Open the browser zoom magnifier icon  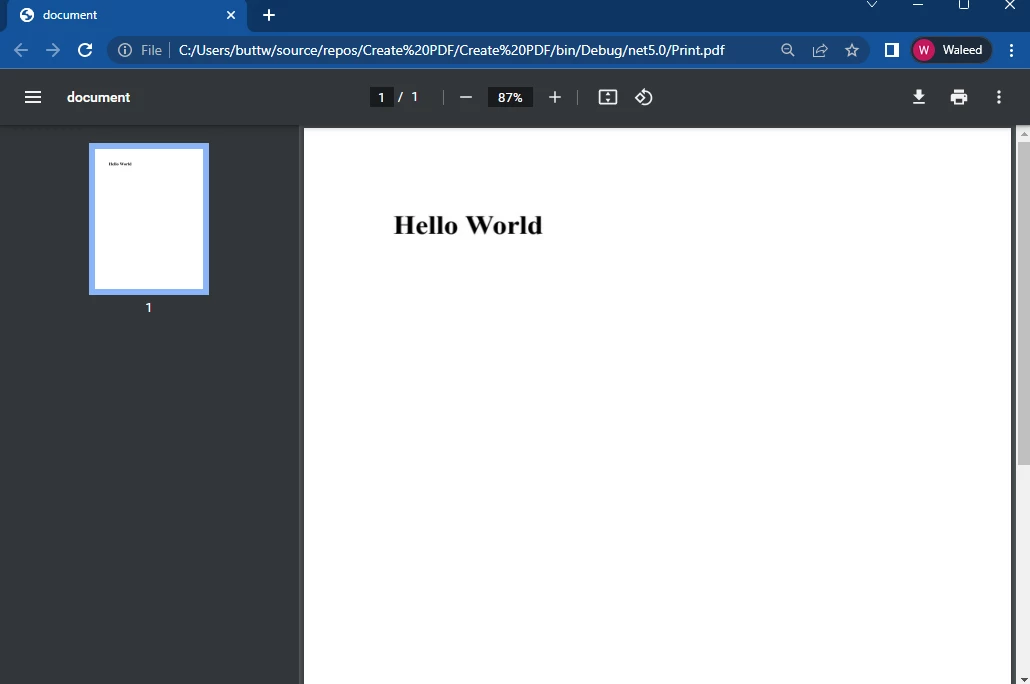[788, 50]
